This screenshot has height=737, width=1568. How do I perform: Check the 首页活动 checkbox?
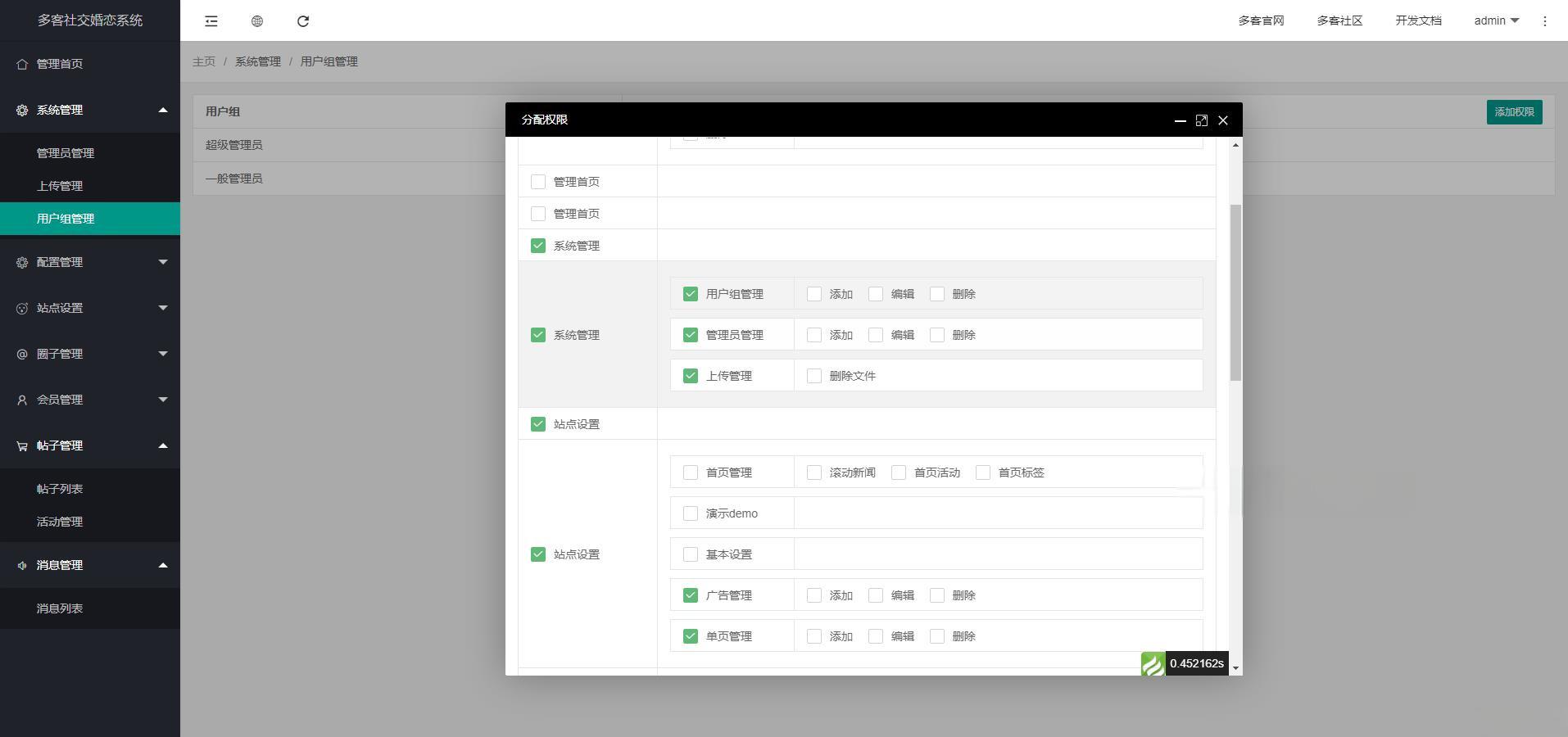899,472
